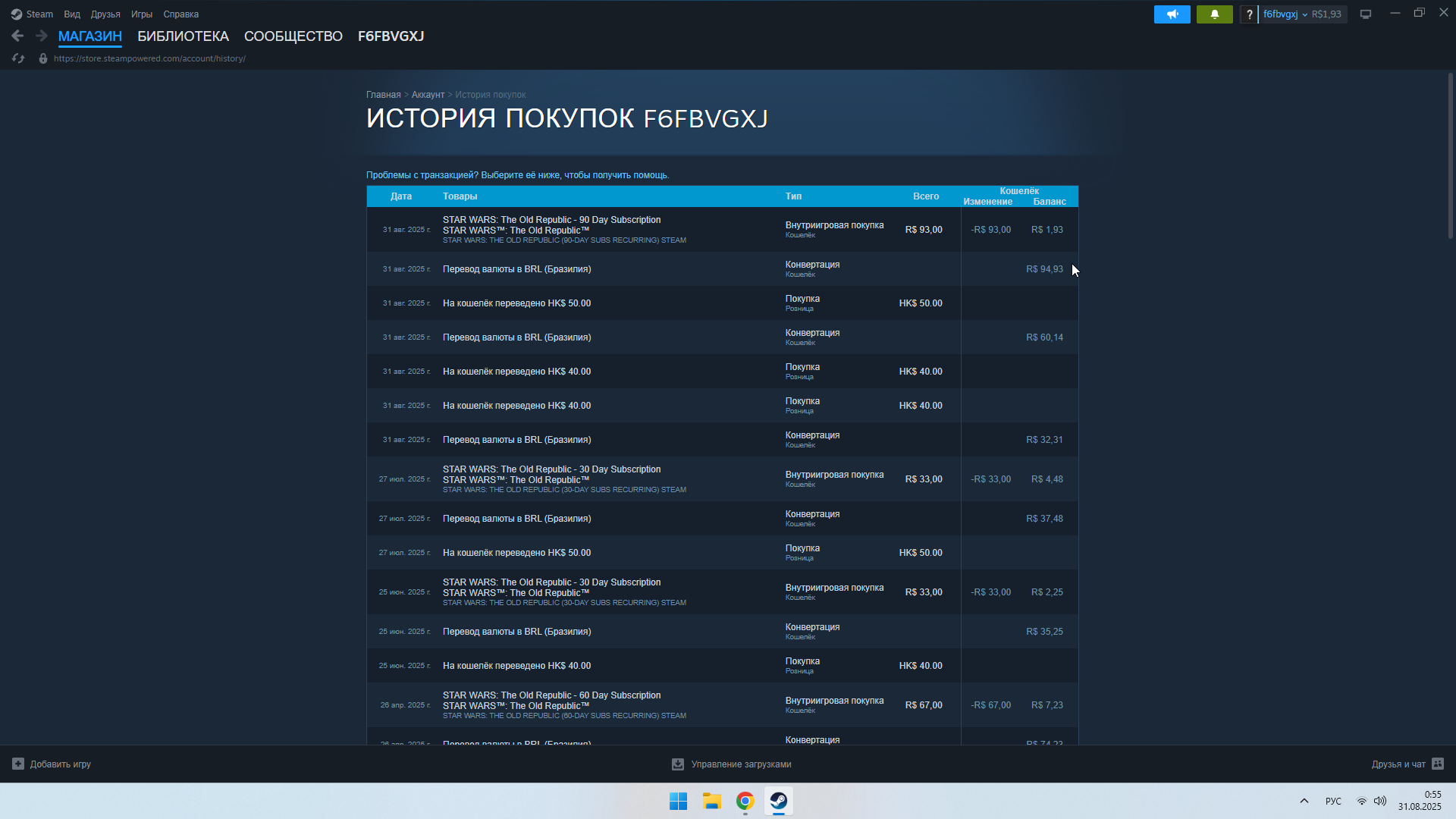Click the volume speaker tray icon

[1380, 801]
